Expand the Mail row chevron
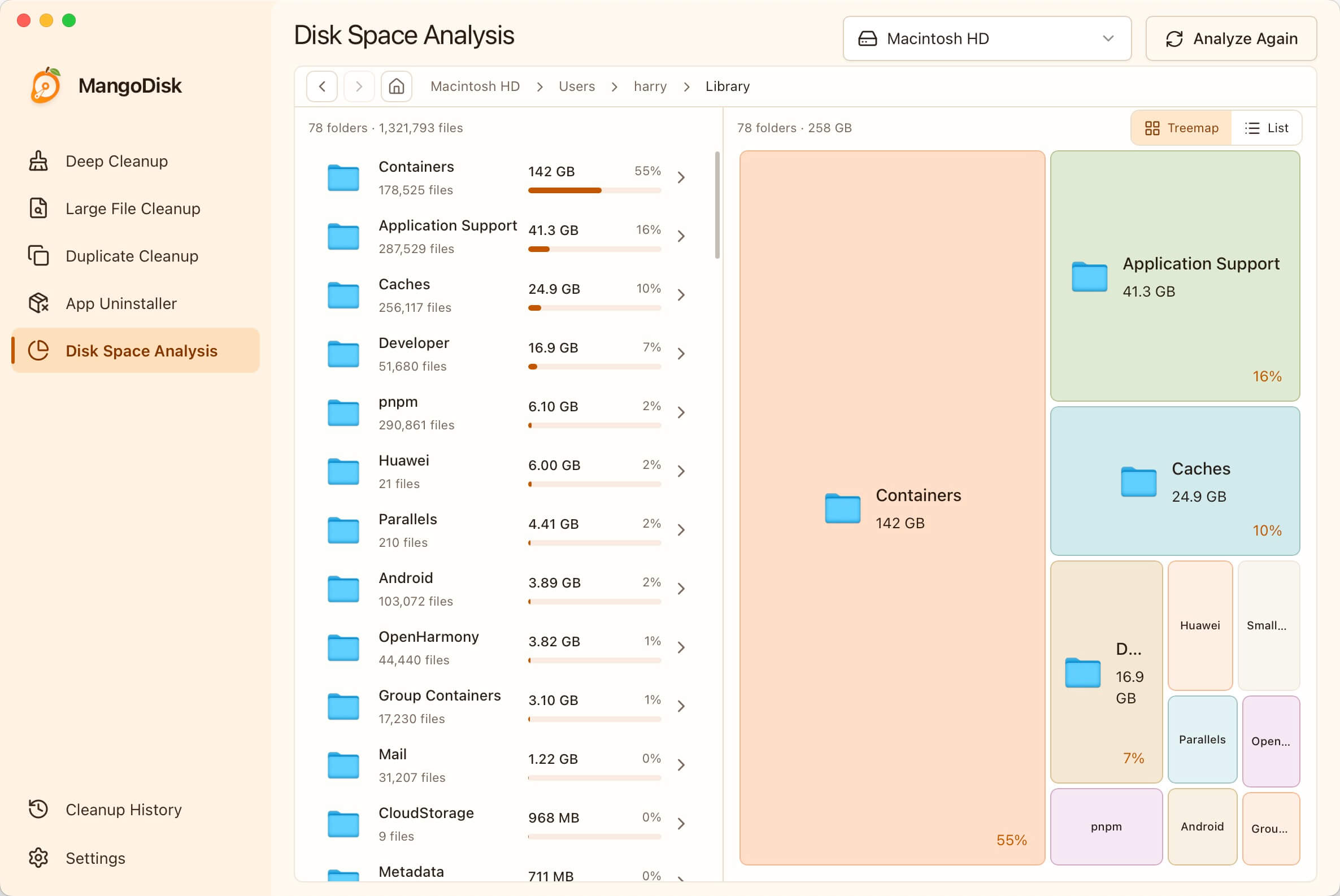The width and height of the screenshot is (1340, 896). (x=681, y=765)
